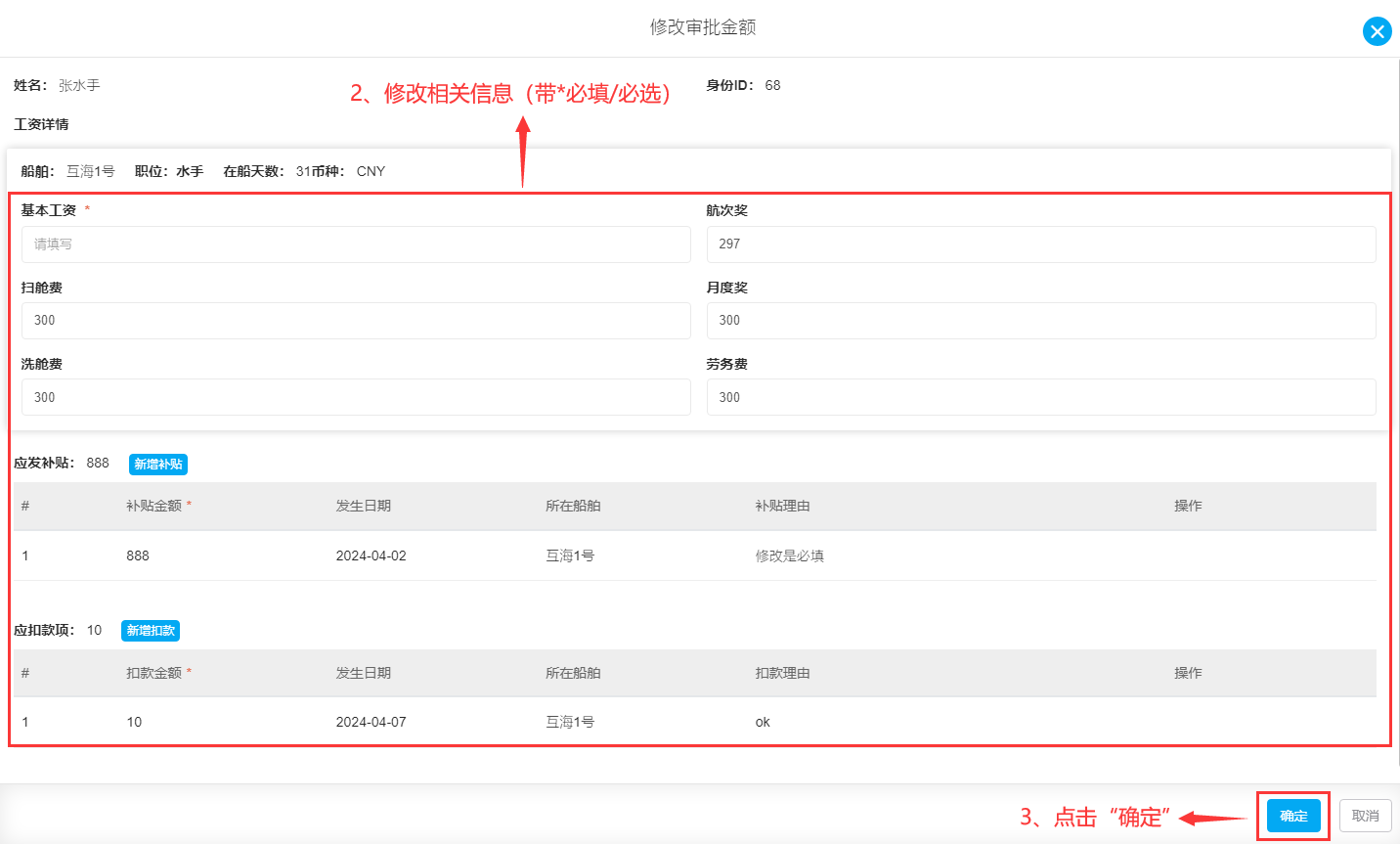Select deduction reason cell ok
The width and height of the screenshot is (1400, 844).
coord(763,722)
